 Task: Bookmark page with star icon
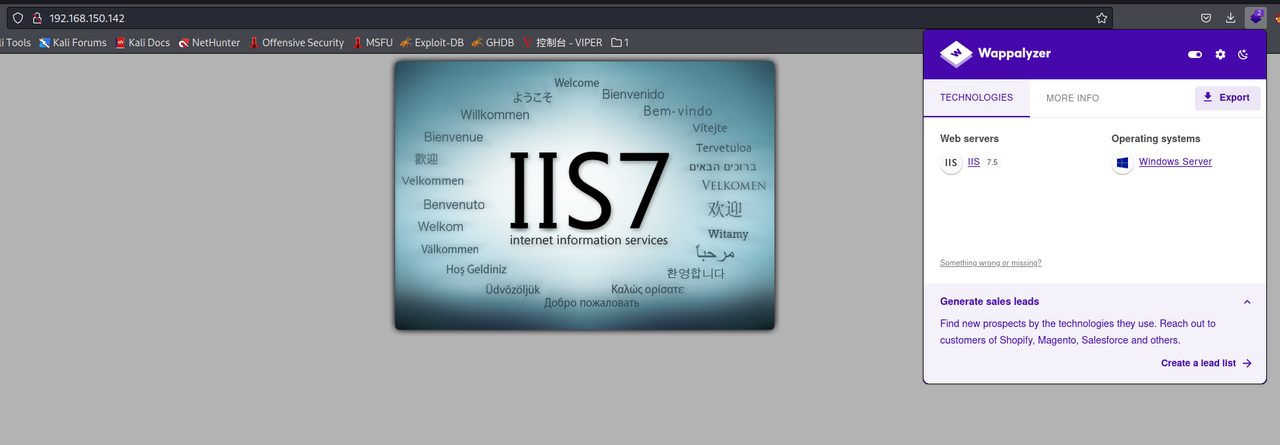1102,18
